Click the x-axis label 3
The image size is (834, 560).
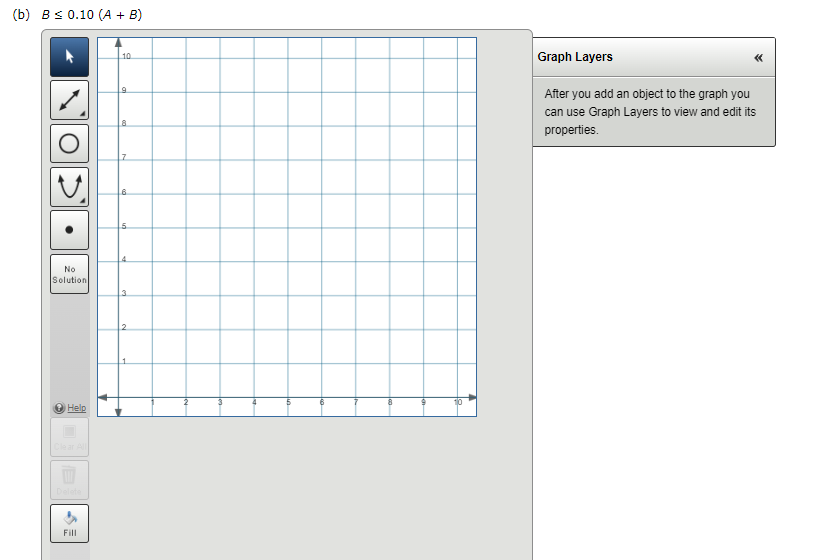pos(220,403)
